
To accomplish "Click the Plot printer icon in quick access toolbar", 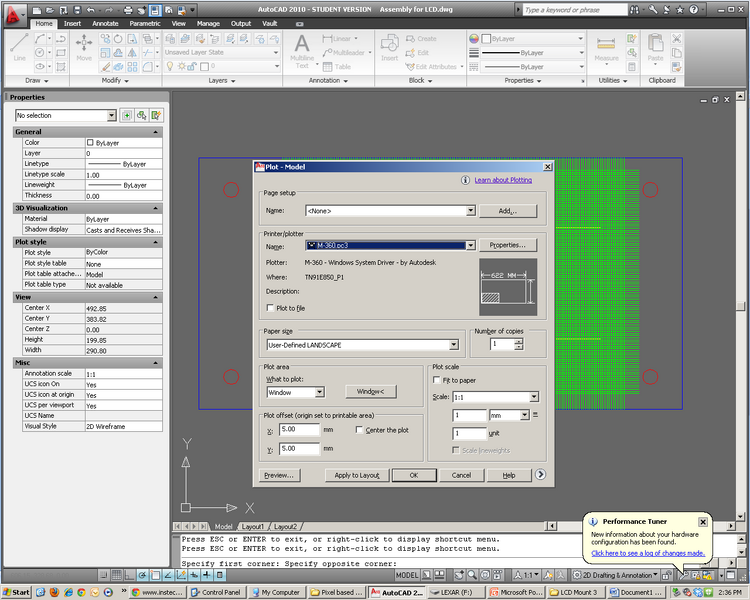I will [x=128, y=10].
